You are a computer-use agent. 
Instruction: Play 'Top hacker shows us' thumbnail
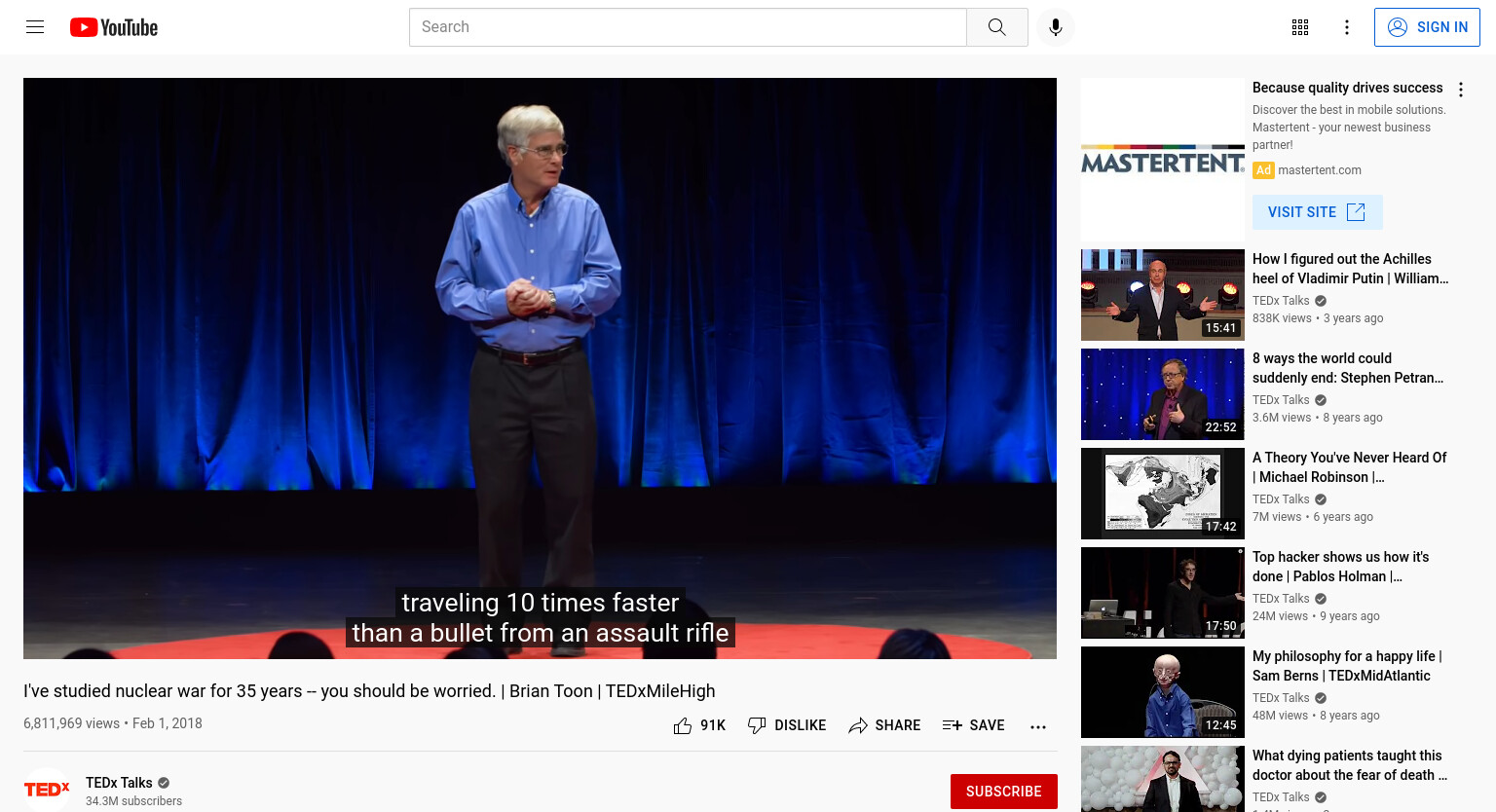[x=1162, y=593]
